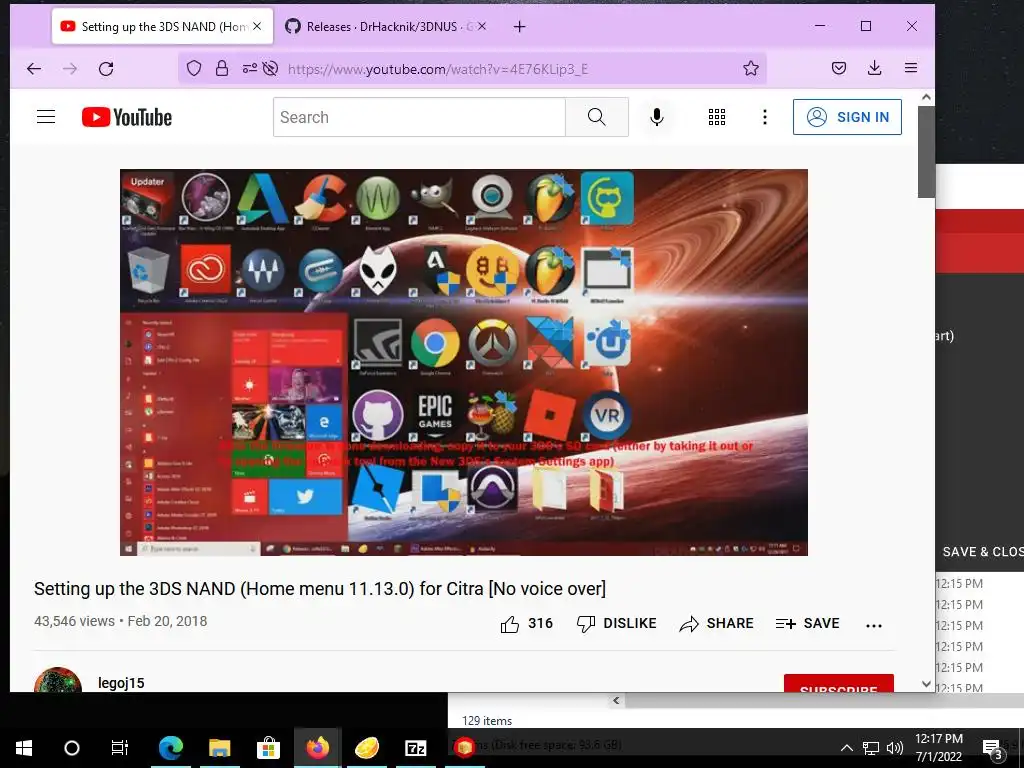Click the scroll down arrow of the page

pos(926,683)
